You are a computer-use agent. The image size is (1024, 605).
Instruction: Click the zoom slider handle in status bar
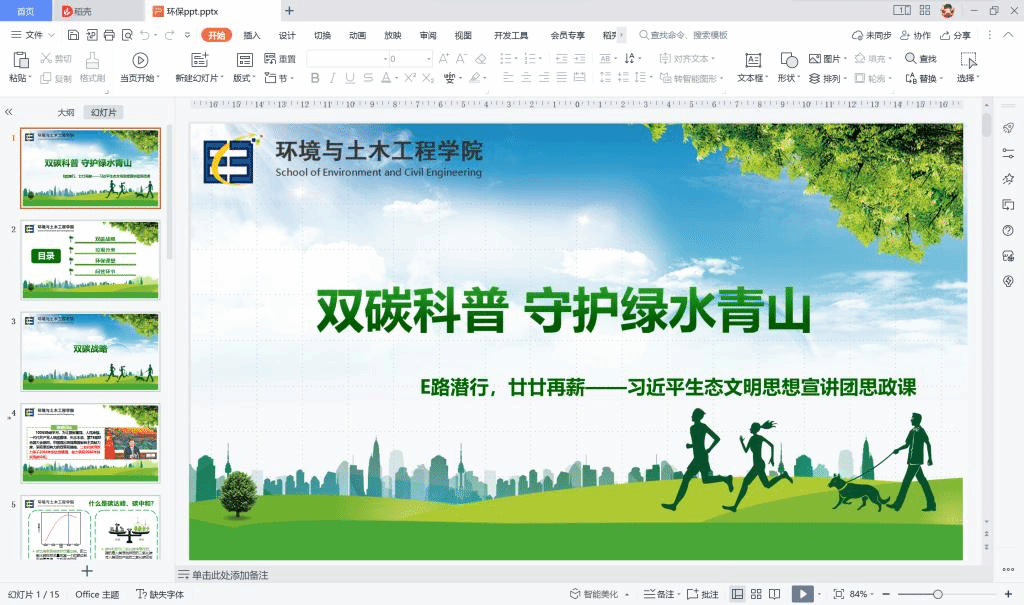[937, 594]
